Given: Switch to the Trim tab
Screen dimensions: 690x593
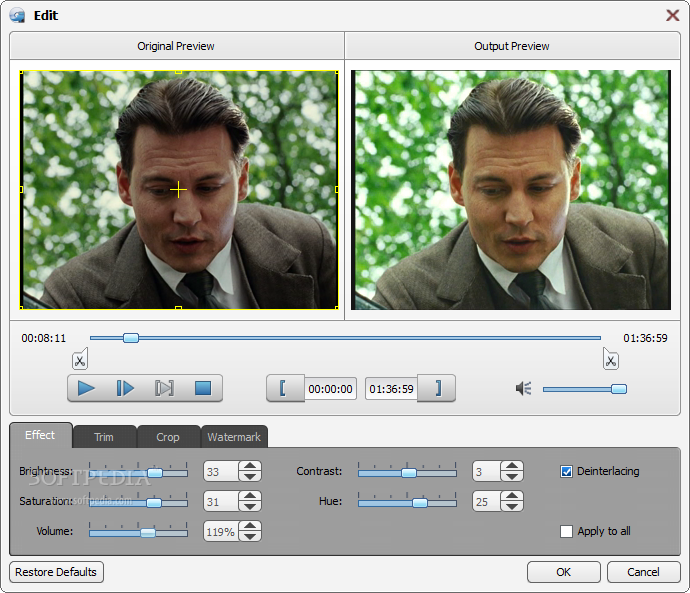Looking at the screenshot, I should coord(104,437).
